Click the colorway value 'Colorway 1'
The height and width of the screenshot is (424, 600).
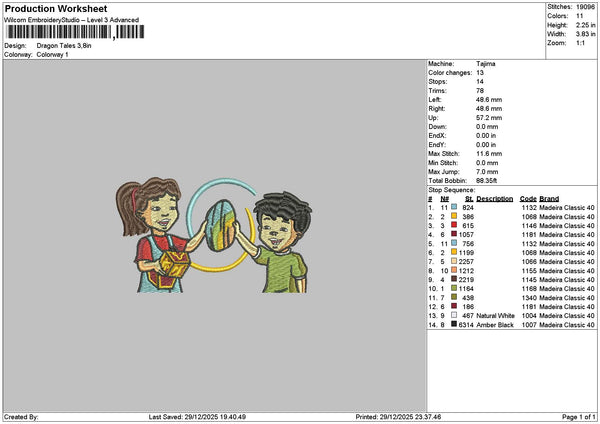(x=52, y=55)
